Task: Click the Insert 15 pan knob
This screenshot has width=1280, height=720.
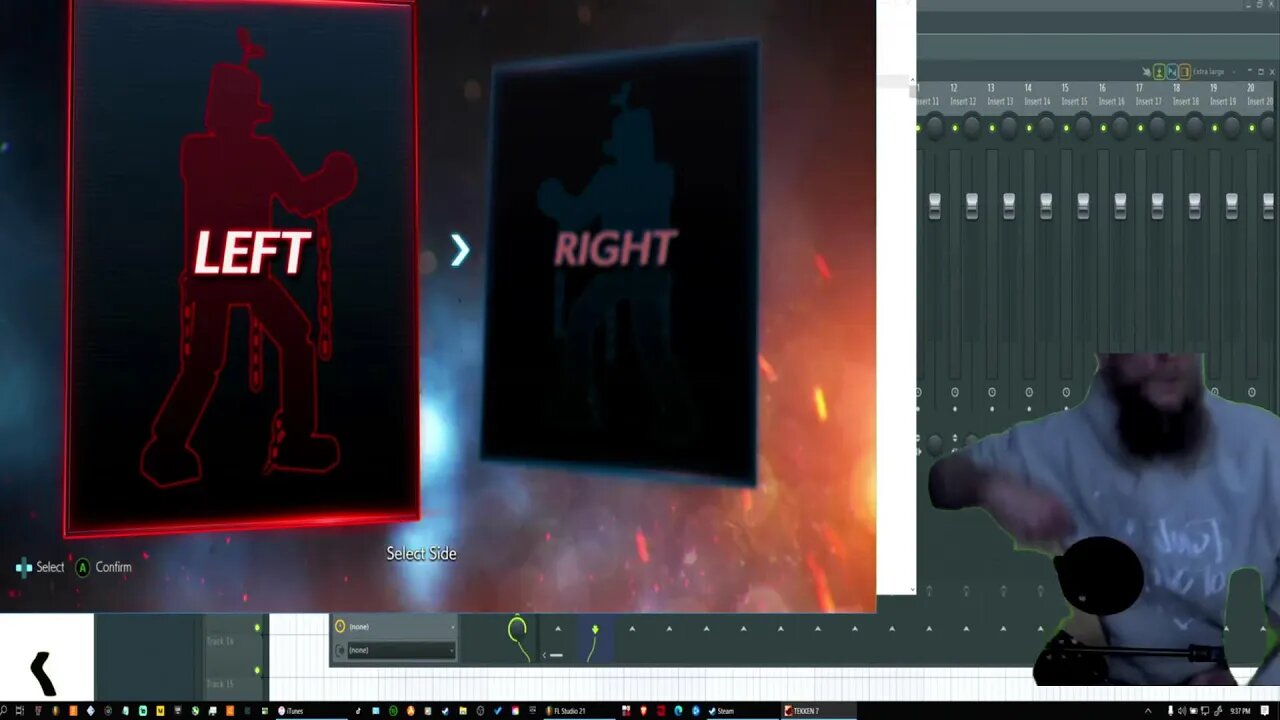Action: (x=1083, y=127)
